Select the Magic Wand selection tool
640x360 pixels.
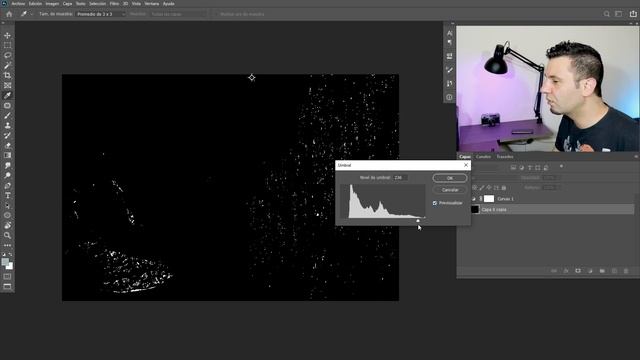coord(7,65)
